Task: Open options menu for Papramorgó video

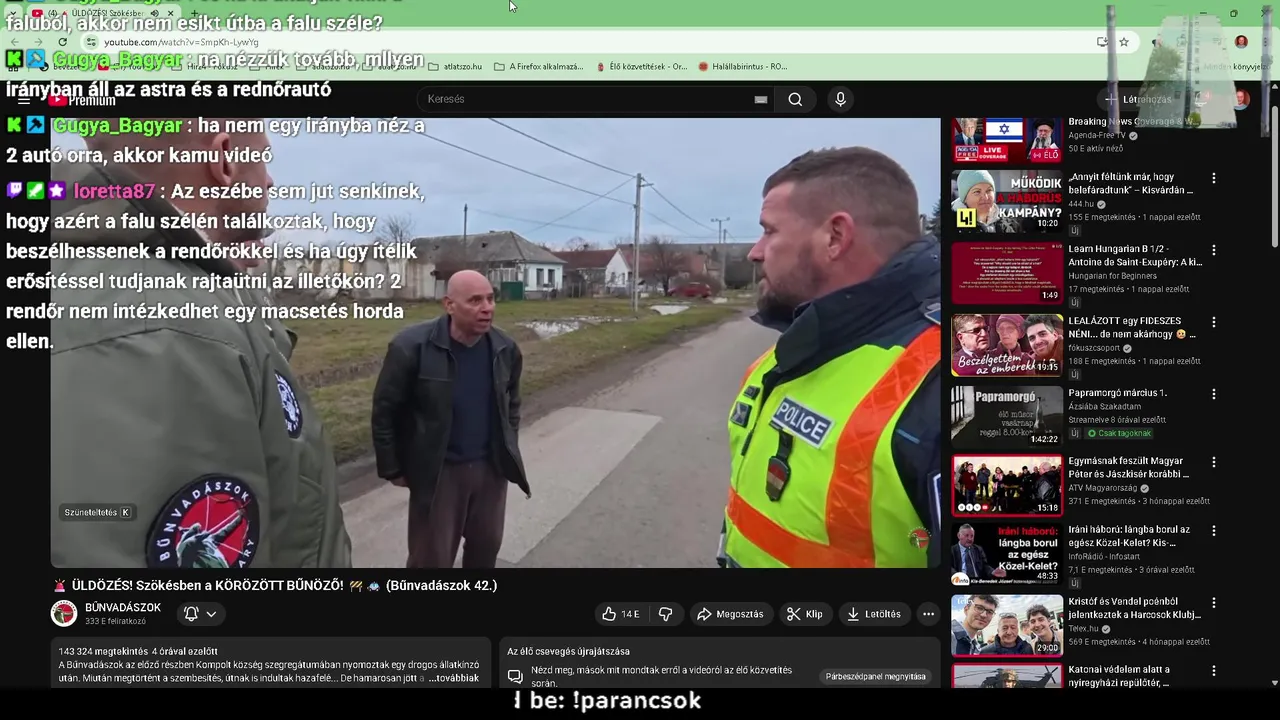Action: 1213,394
